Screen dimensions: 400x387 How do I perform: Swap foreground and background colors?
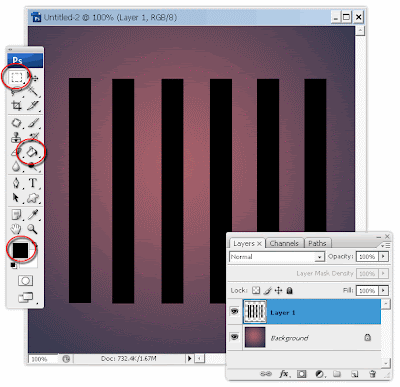click(36, 246)
